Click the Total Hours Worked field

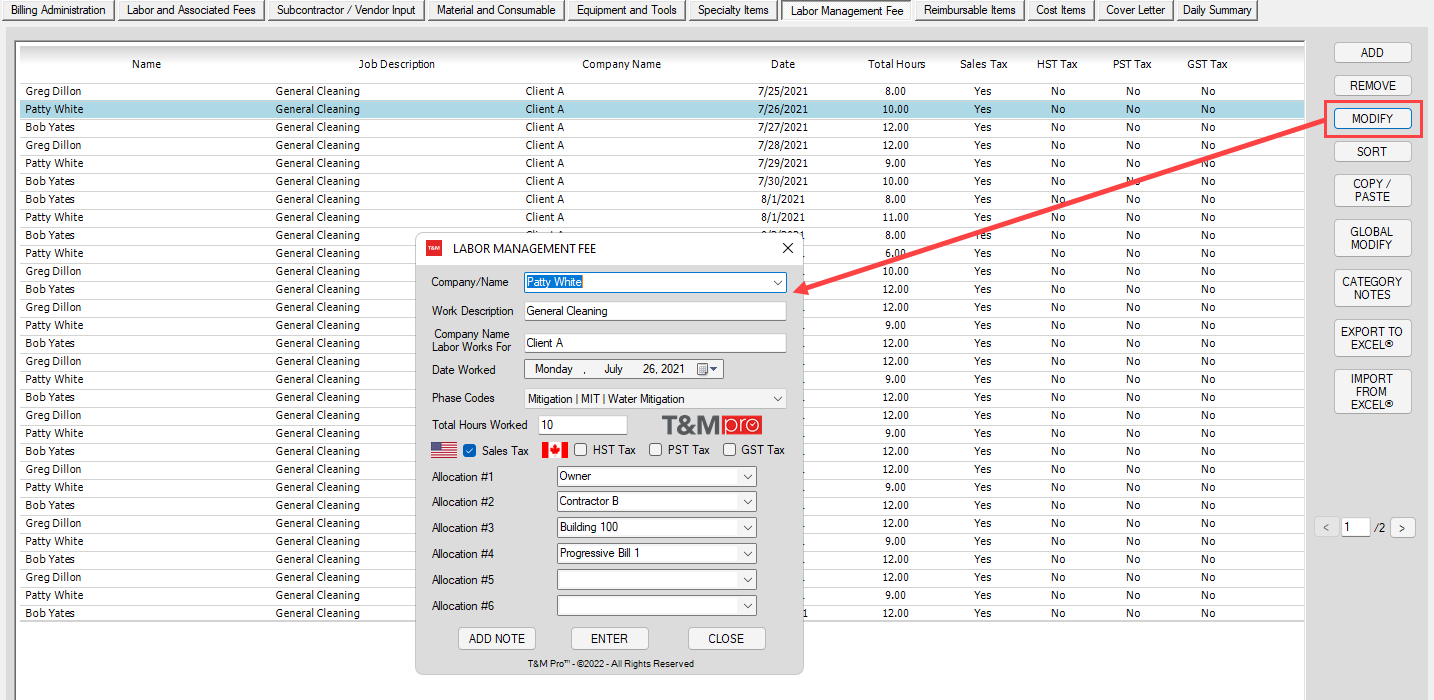582,425
